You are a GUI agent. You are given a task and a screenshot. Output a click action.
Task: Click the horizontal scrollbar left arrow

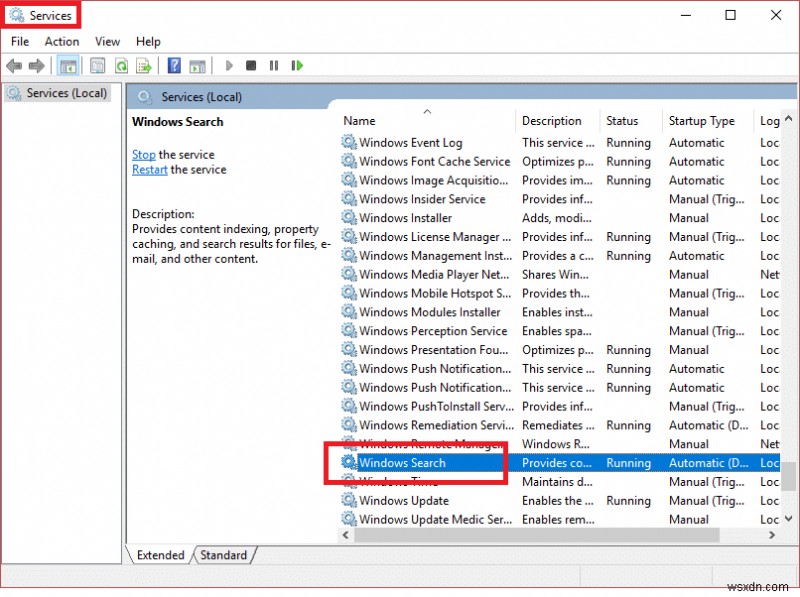click(346, 536)
